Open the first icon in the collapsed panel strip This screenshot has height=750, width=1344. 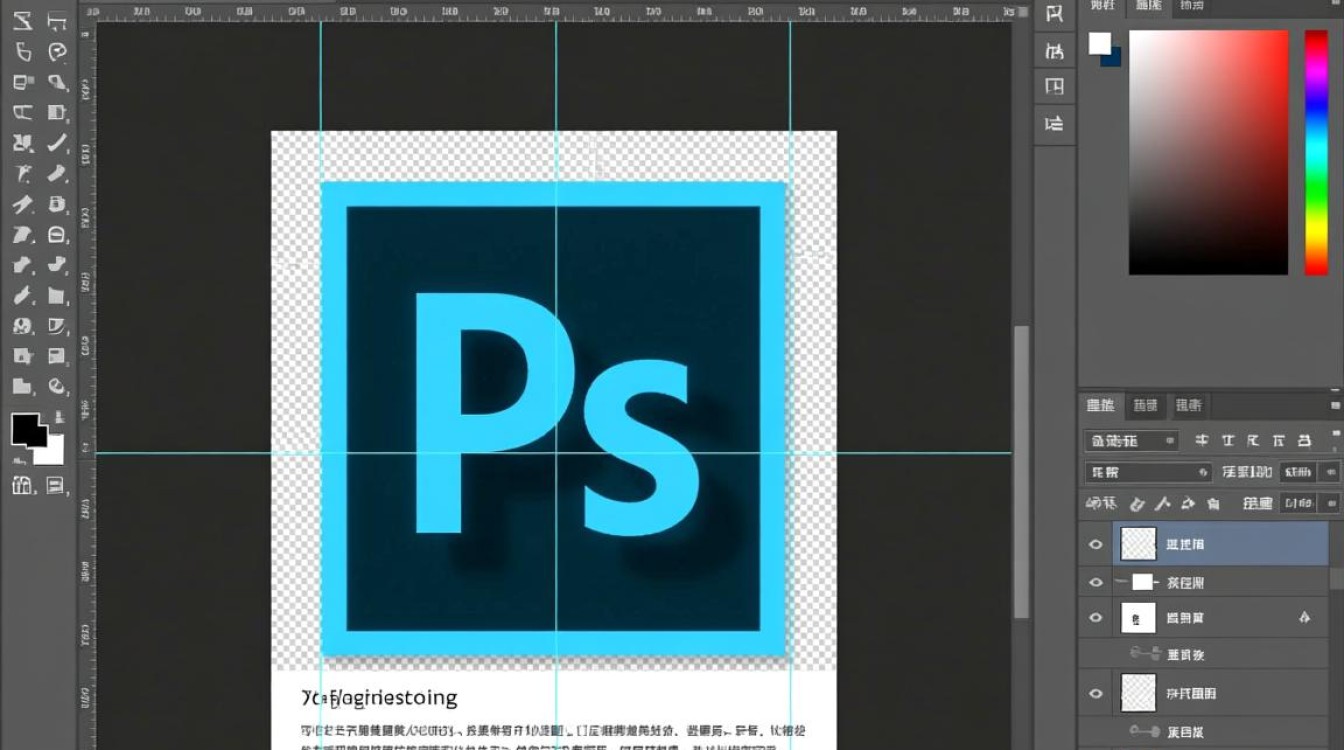tap(1054, 14)
